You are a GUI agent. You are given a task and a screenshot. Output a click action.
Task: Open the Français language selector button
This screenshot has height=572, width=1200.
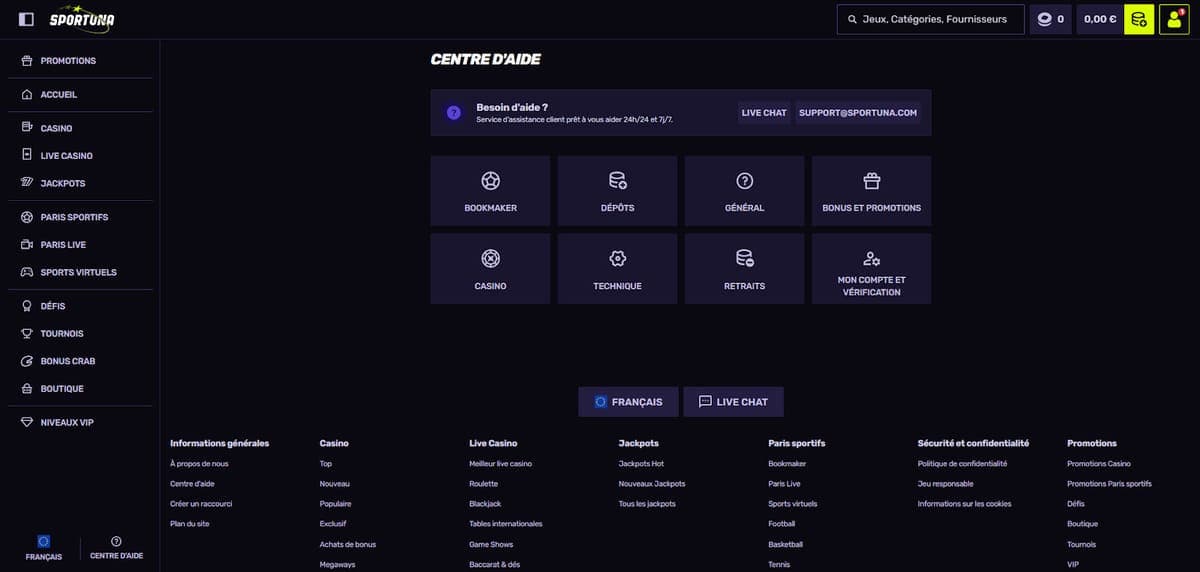(628, 402)
